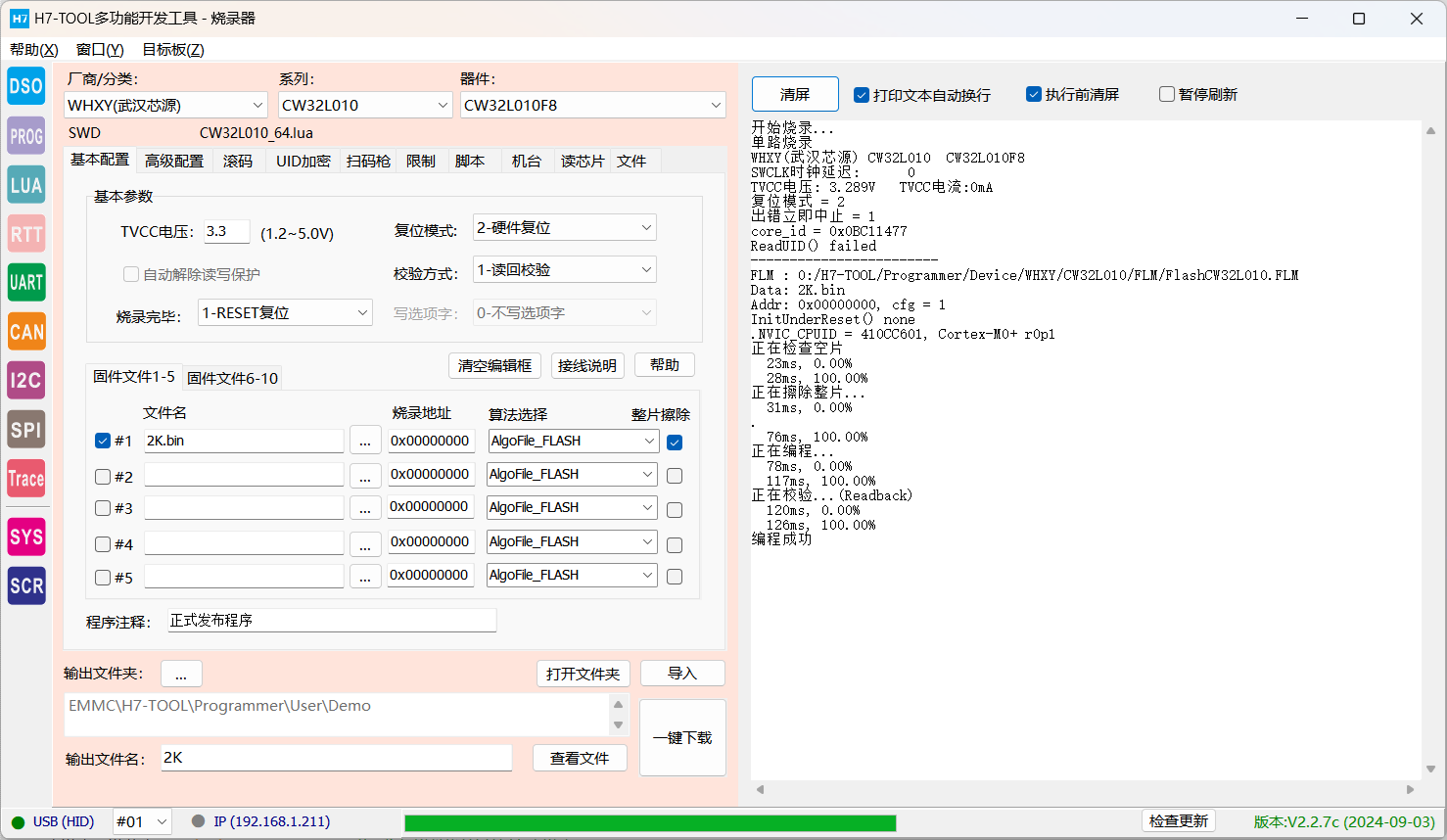Uncheck firmware file #1 checkbox
Image resolution: width=1447 pixels, height=840 pixels.
coord(103,441)
